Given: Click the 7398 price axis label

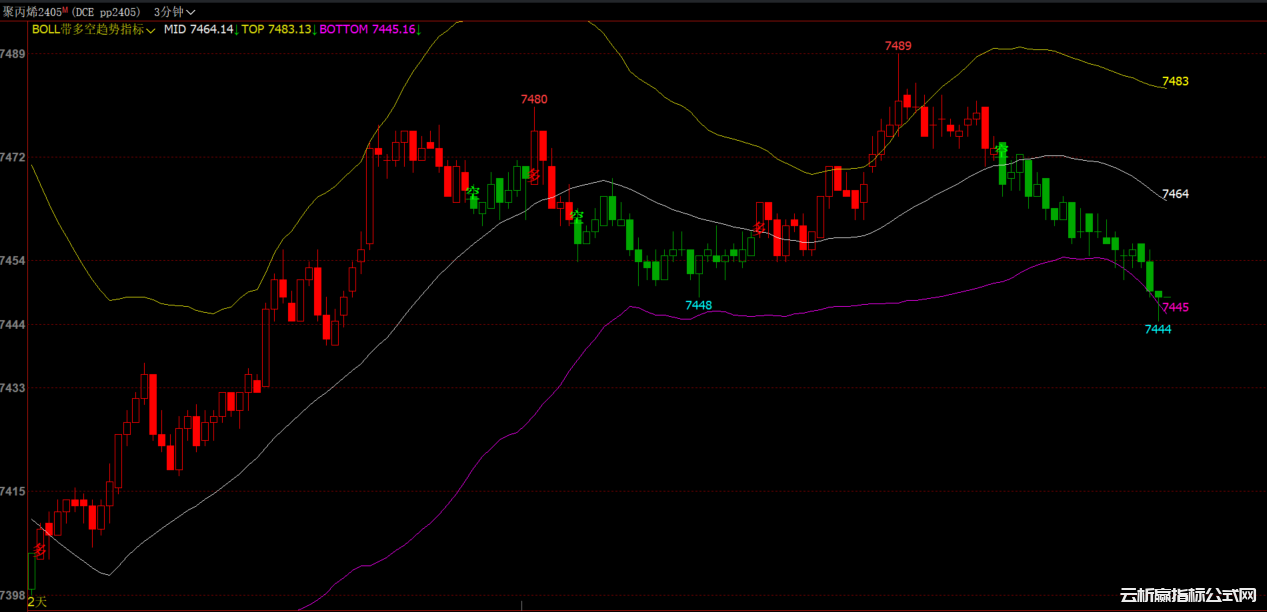Looking at the screenshot, I should click(14, 596).
